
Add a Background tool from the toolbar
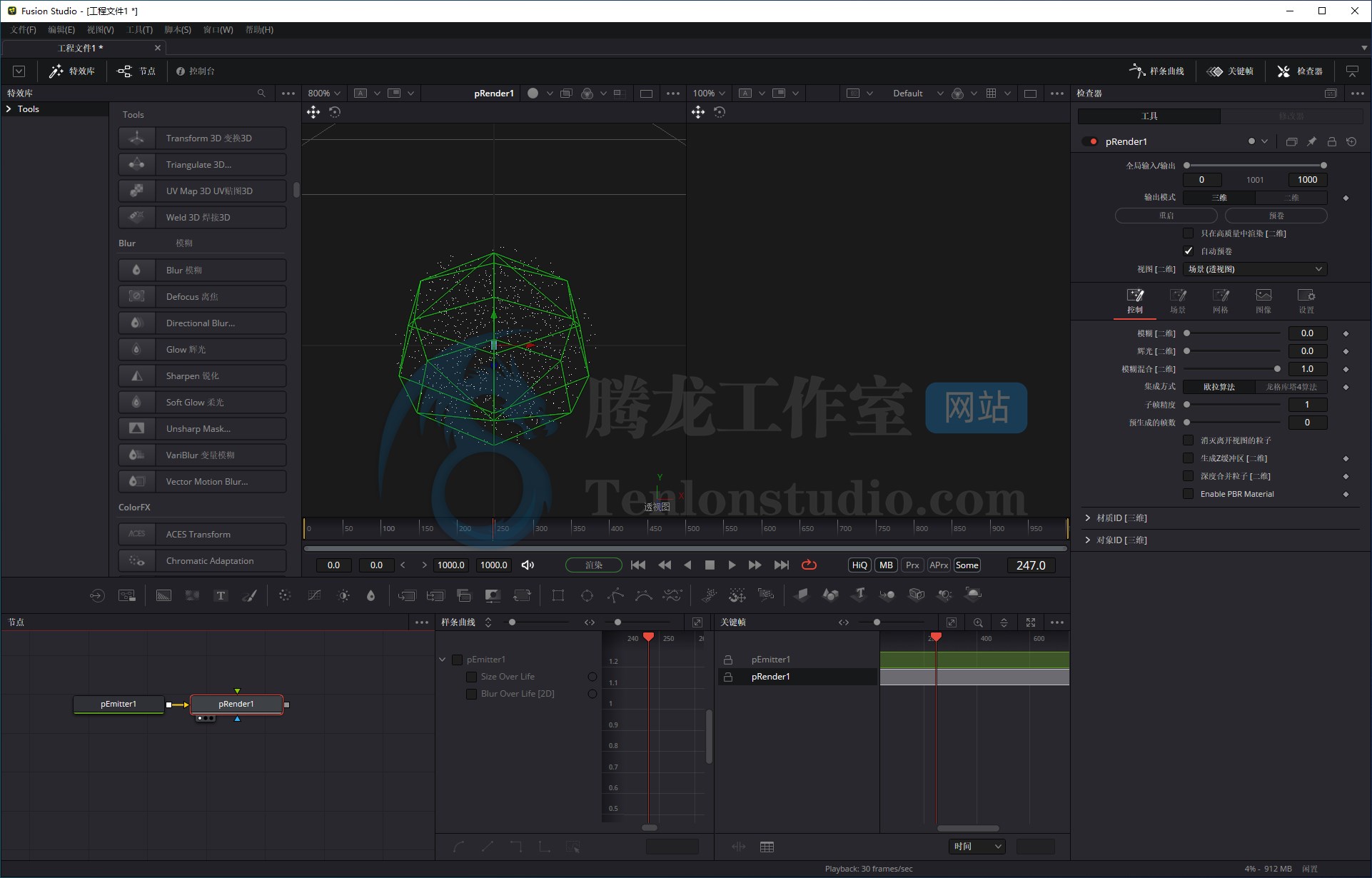[x=163, y=595]
